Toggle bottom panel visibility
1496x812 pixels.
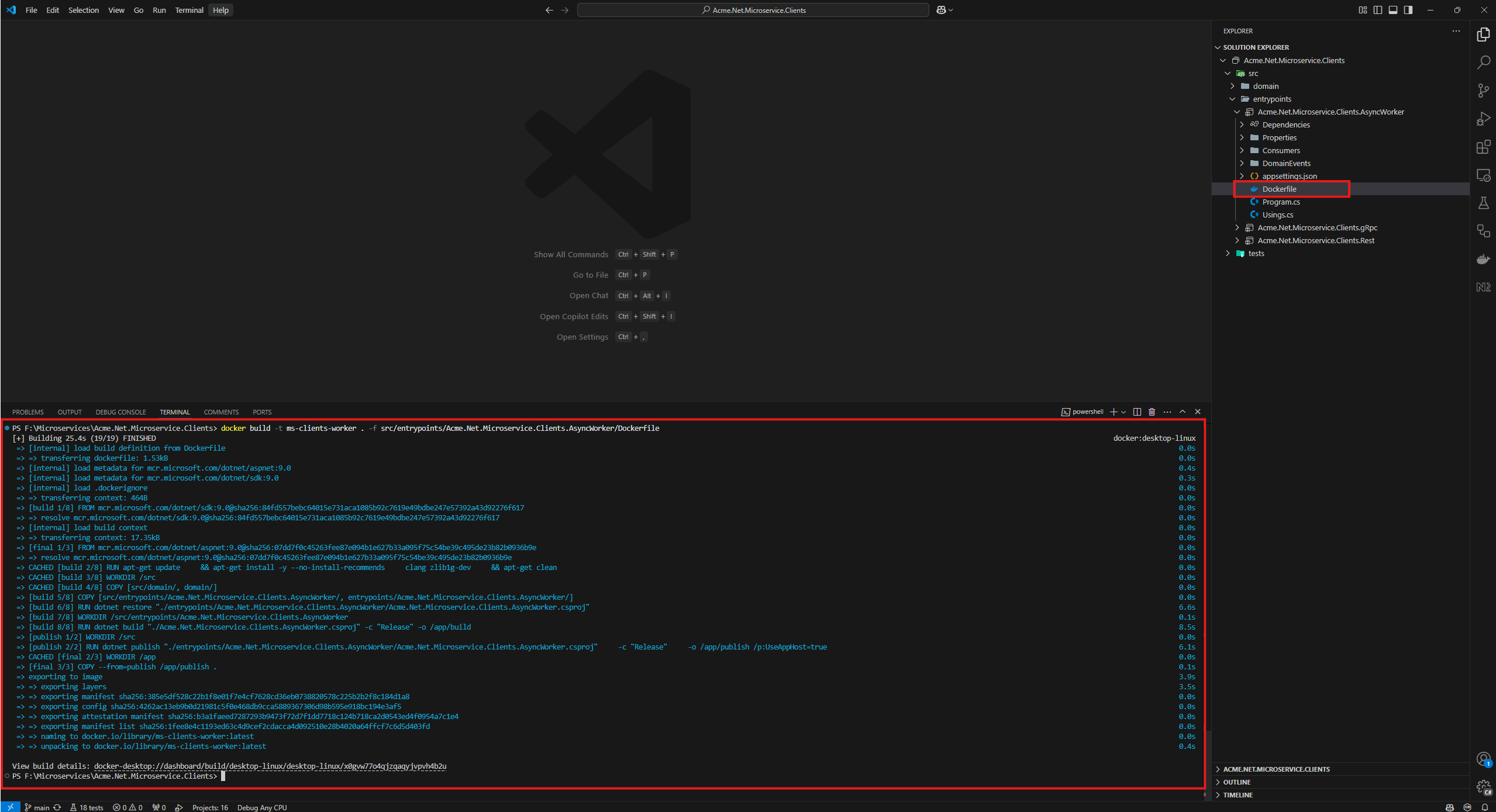1393,10
